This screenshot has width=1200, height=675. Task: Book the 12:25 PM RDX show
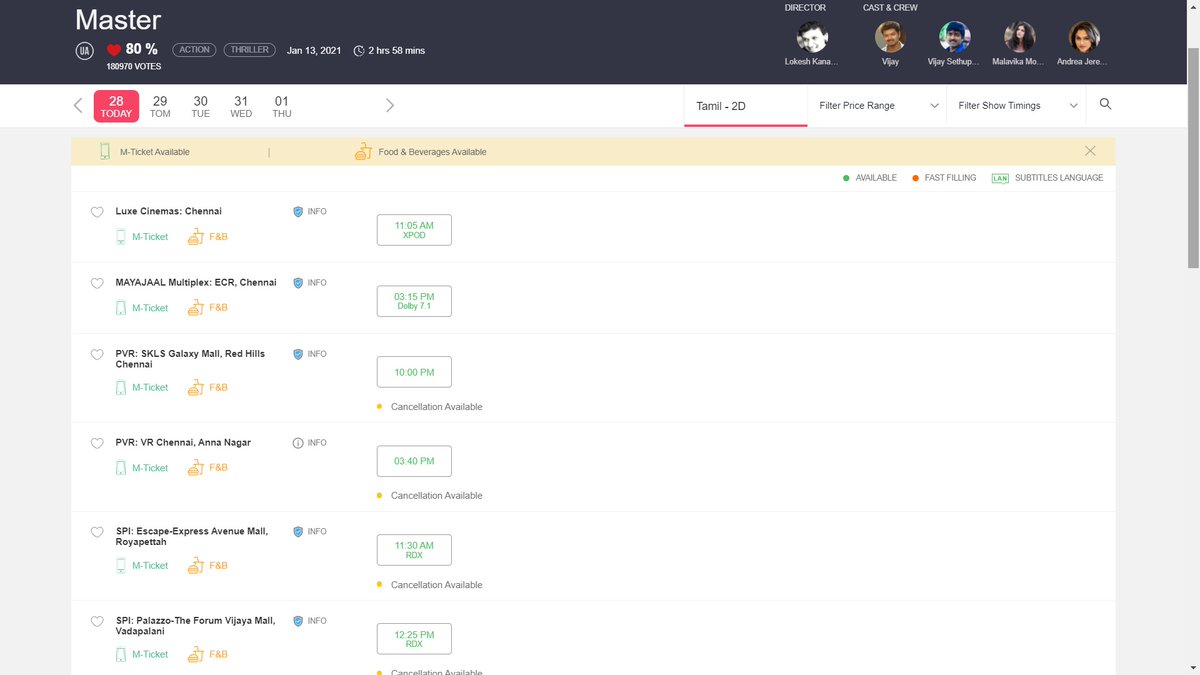(x=414, y=639)
